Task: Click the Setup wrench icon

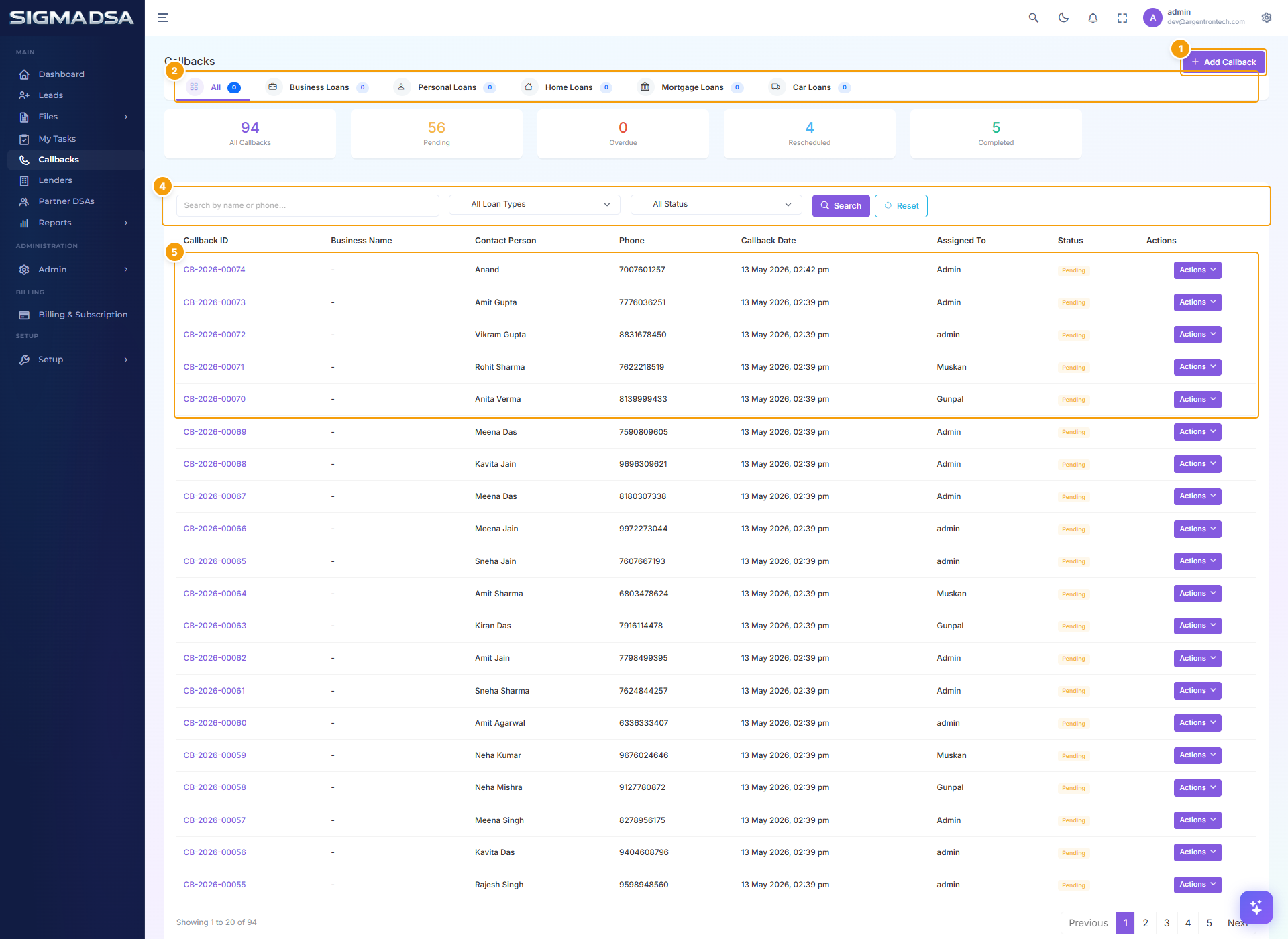Action: coord(24,360)
